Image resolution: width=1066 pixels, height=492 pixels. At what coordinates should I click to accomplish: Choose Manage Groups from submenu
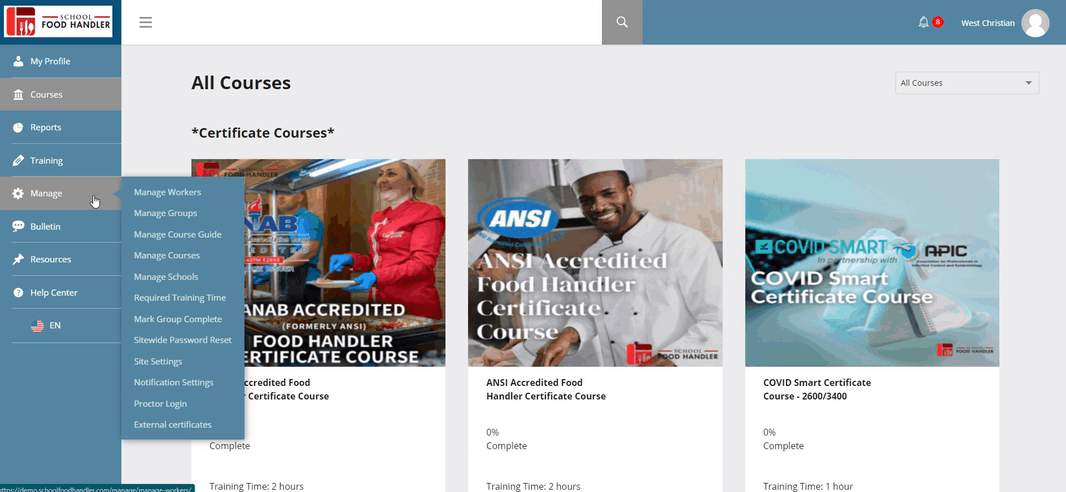pyautogui.click(x=165, y=213)
